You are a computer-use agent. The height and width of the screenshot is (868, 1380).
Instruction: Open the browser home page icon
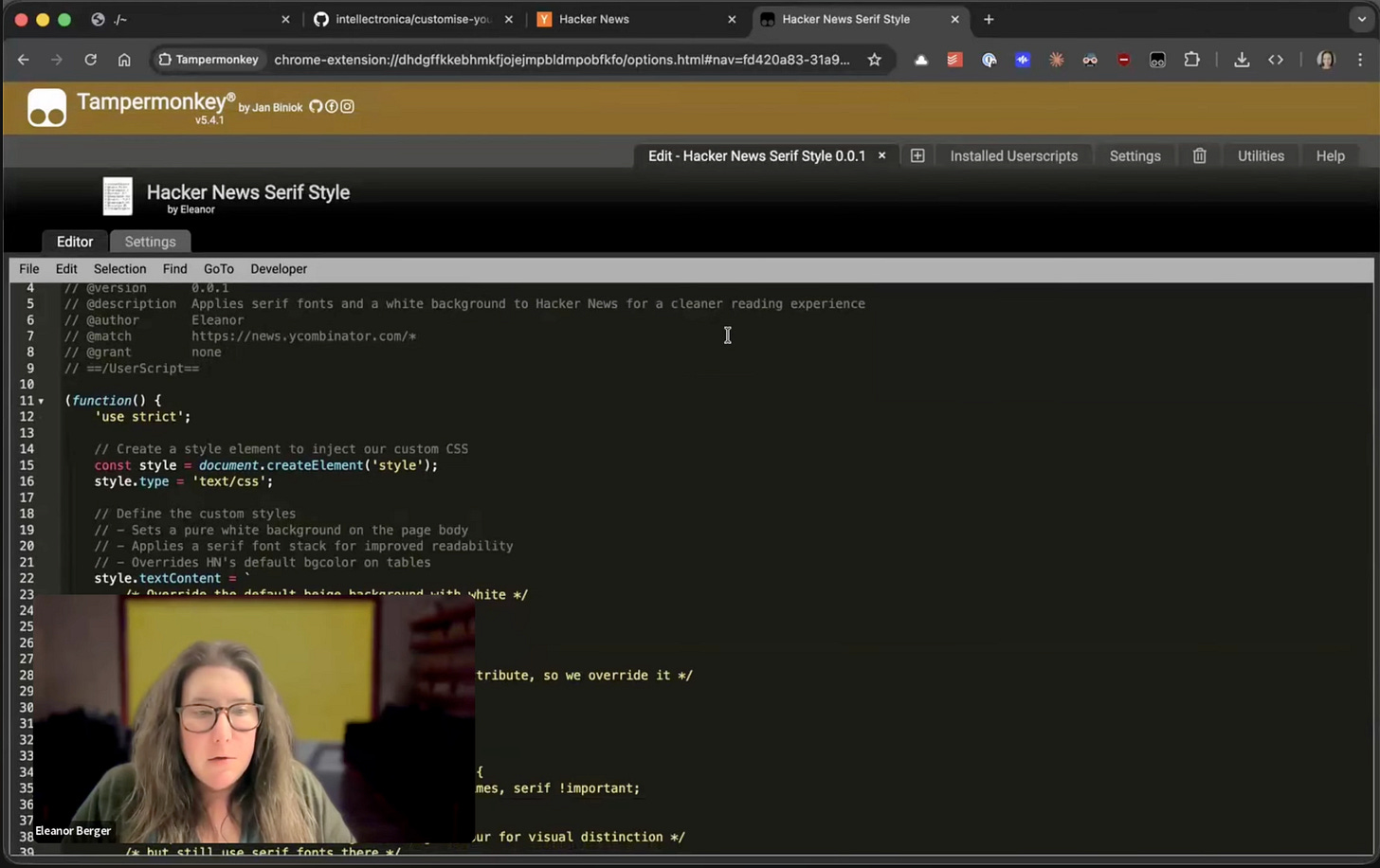(x=124, y=60)
